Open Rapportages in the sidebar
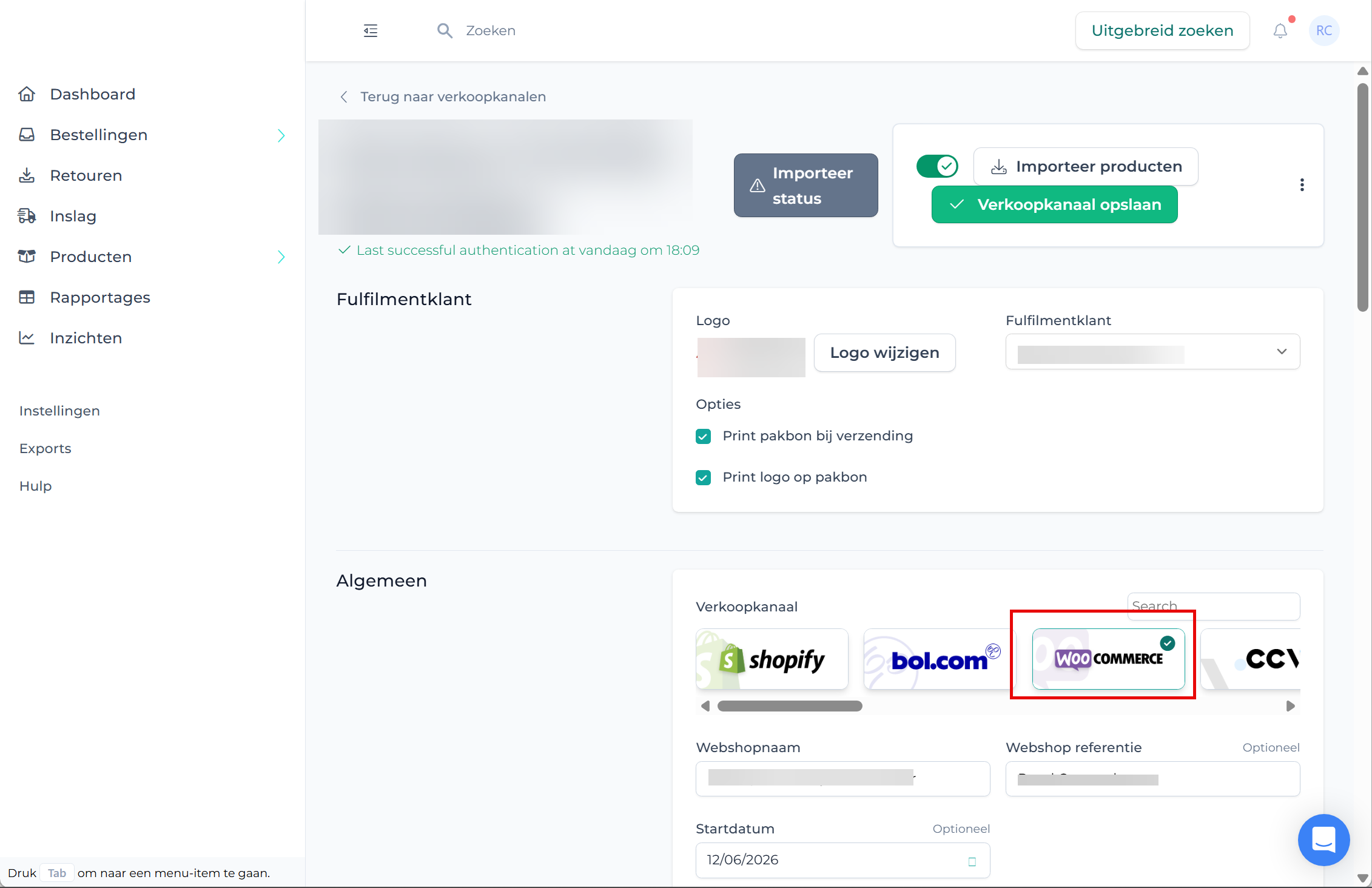Image resolution: width=1372 pixels, height=888 pixels. [x=100, y=297]
